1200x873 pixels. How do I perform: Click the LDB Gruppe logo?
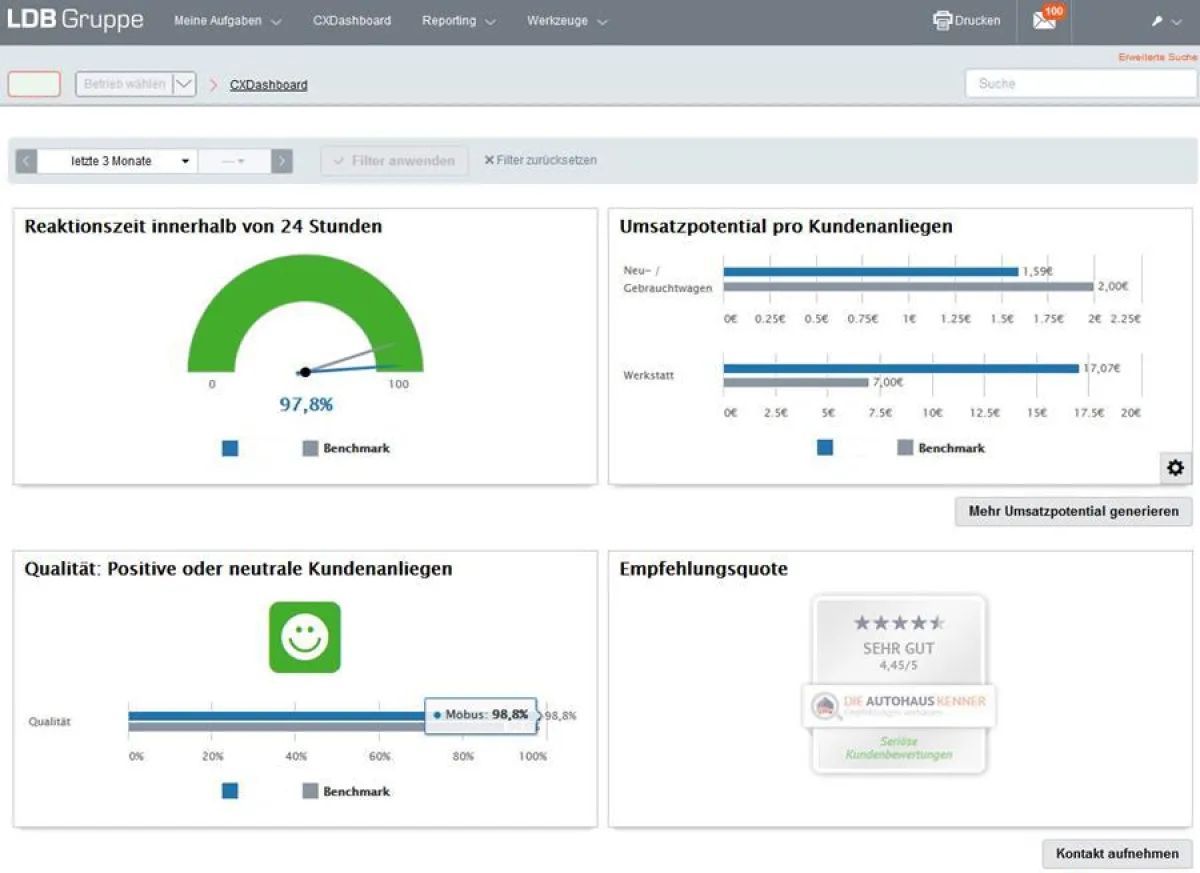[x=75, y=20]
